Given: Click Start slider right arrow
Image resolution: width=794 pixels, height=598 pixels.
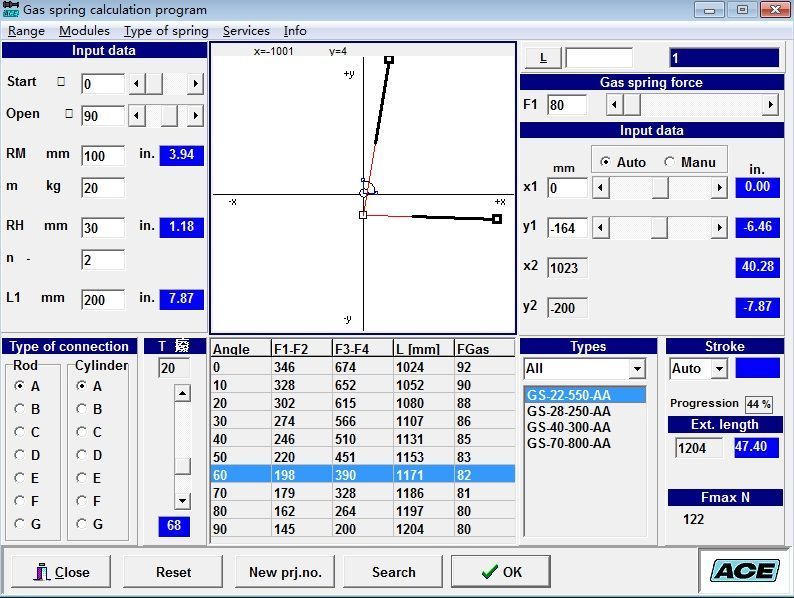Looking at the screenshot, I should pyautogui.click(x=195, y=84).
